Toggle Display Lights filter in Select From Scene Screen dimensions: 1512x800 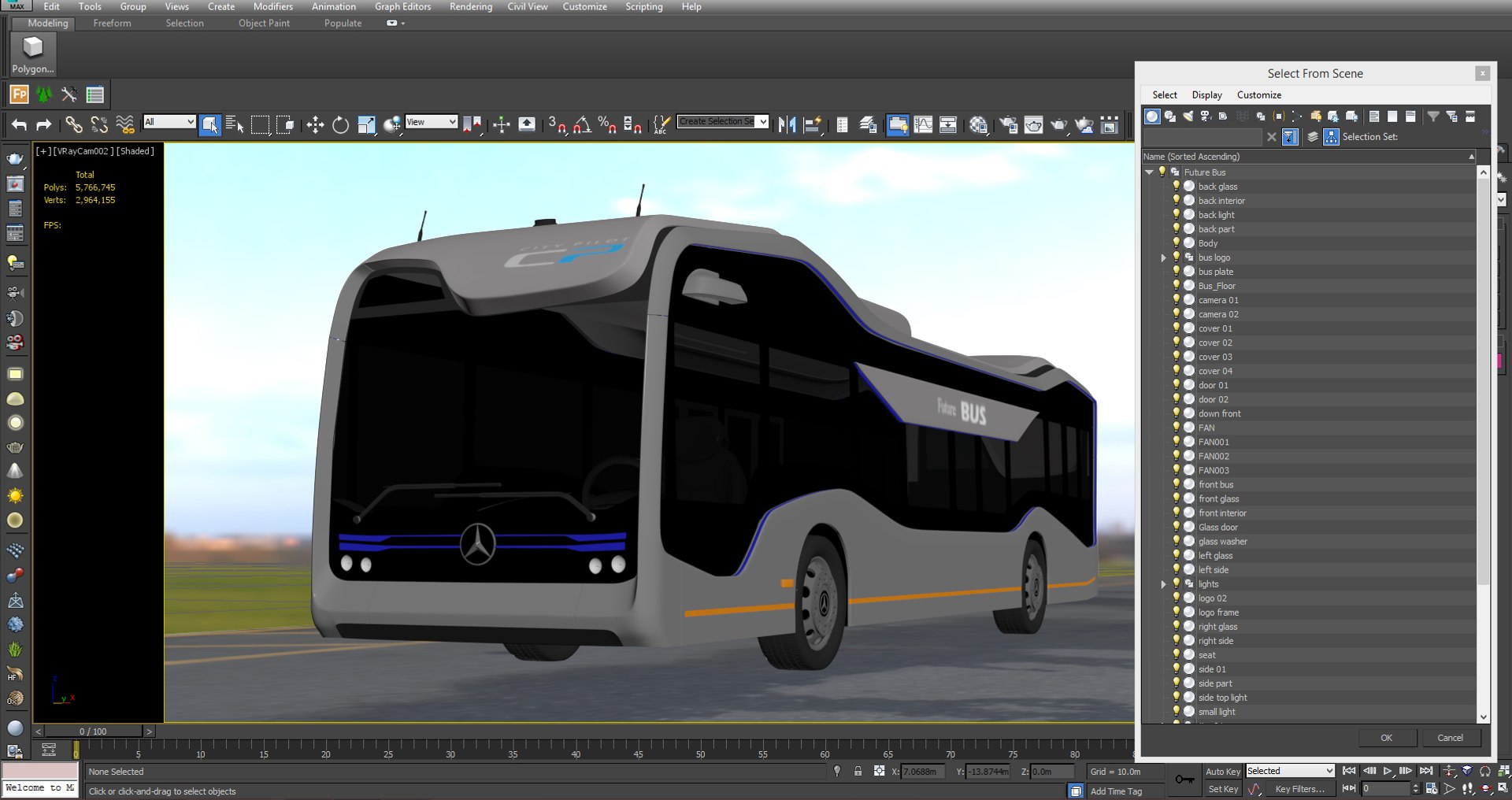pyautogui.click(x=1188, y=117)
